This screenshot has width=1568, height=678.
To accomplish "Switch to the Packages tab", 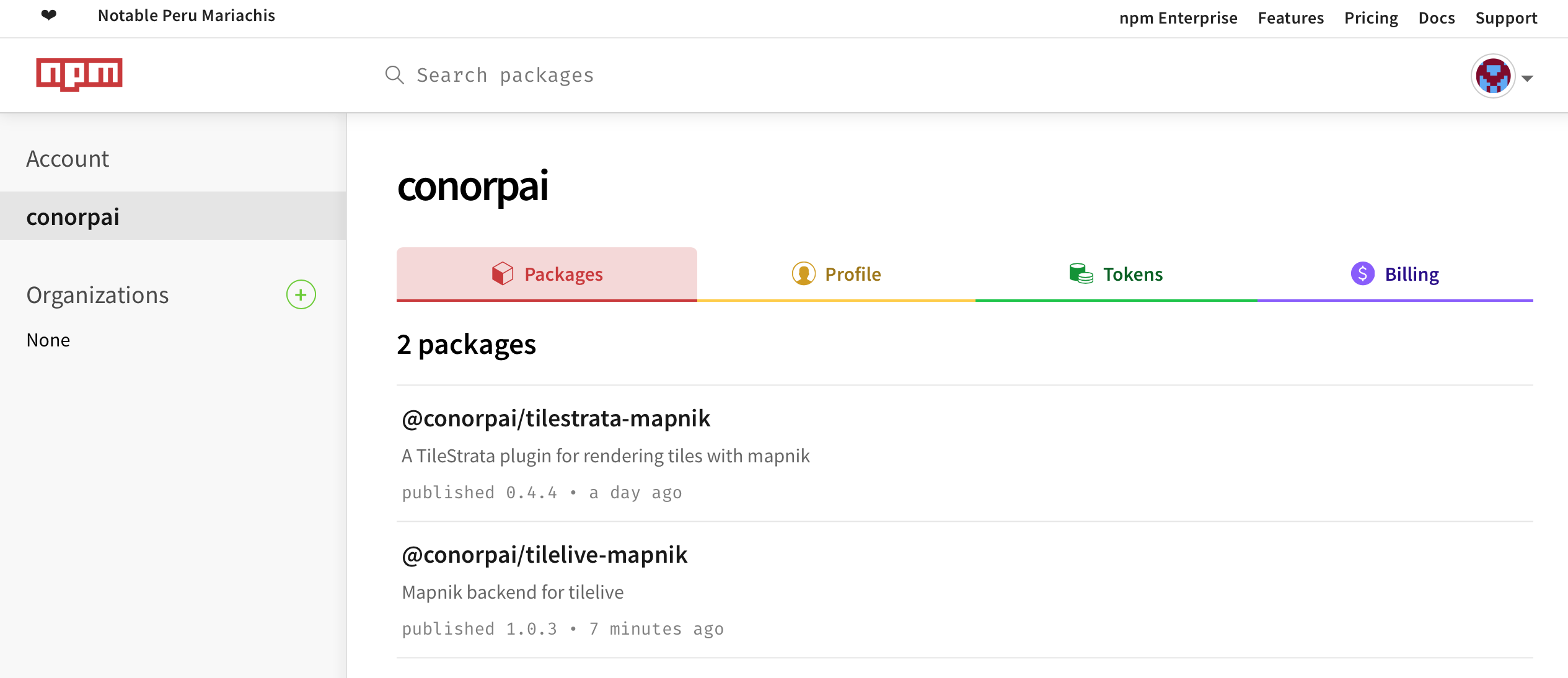I will tap(547, 274).
